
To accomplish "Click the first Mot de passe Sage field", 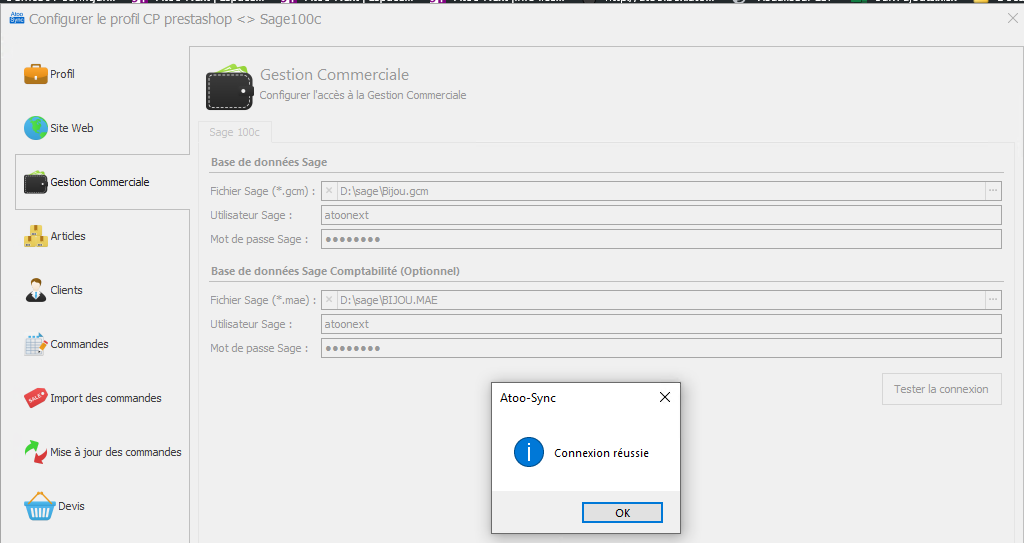I will 661,239.
